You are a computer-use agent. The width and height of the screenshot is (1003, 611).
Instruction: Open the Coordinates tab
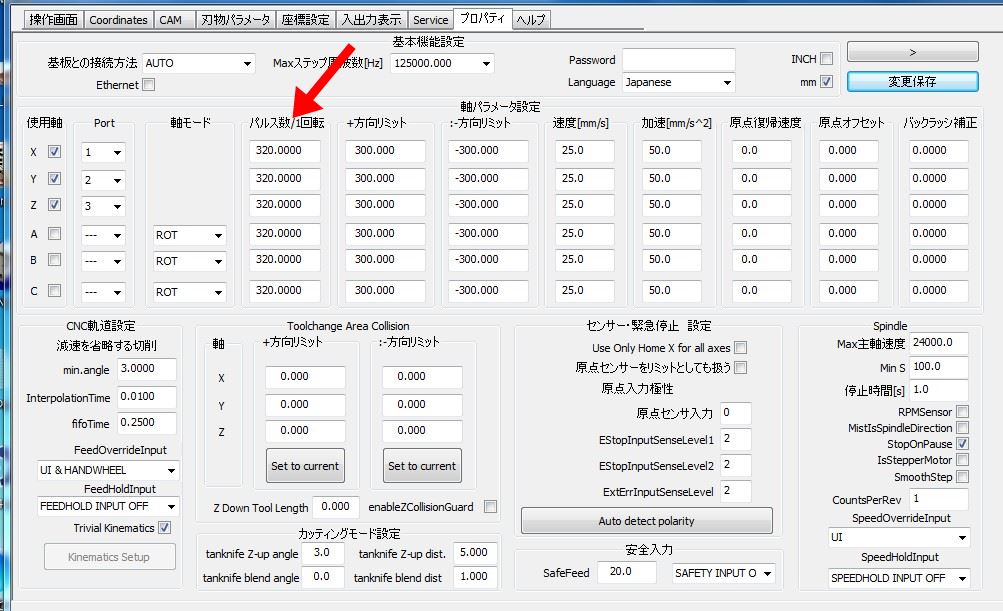(118, 19)
